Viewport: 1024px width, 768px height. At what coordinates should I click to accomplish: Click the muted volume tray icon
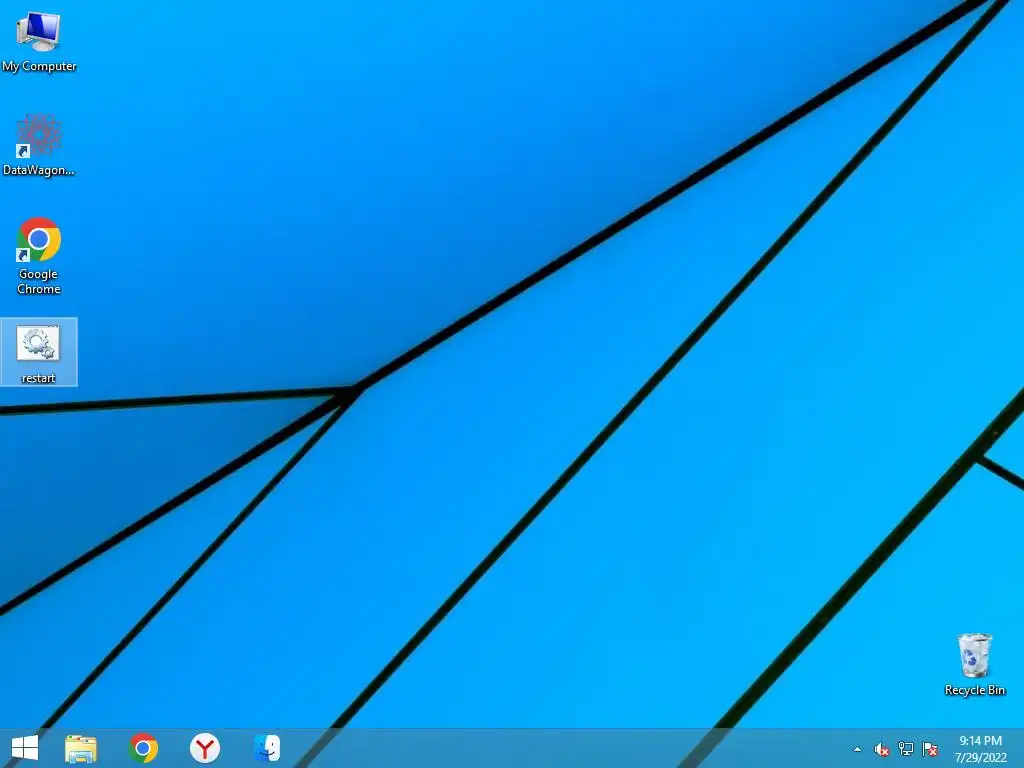pyautogui.click(x=882, y=749)
